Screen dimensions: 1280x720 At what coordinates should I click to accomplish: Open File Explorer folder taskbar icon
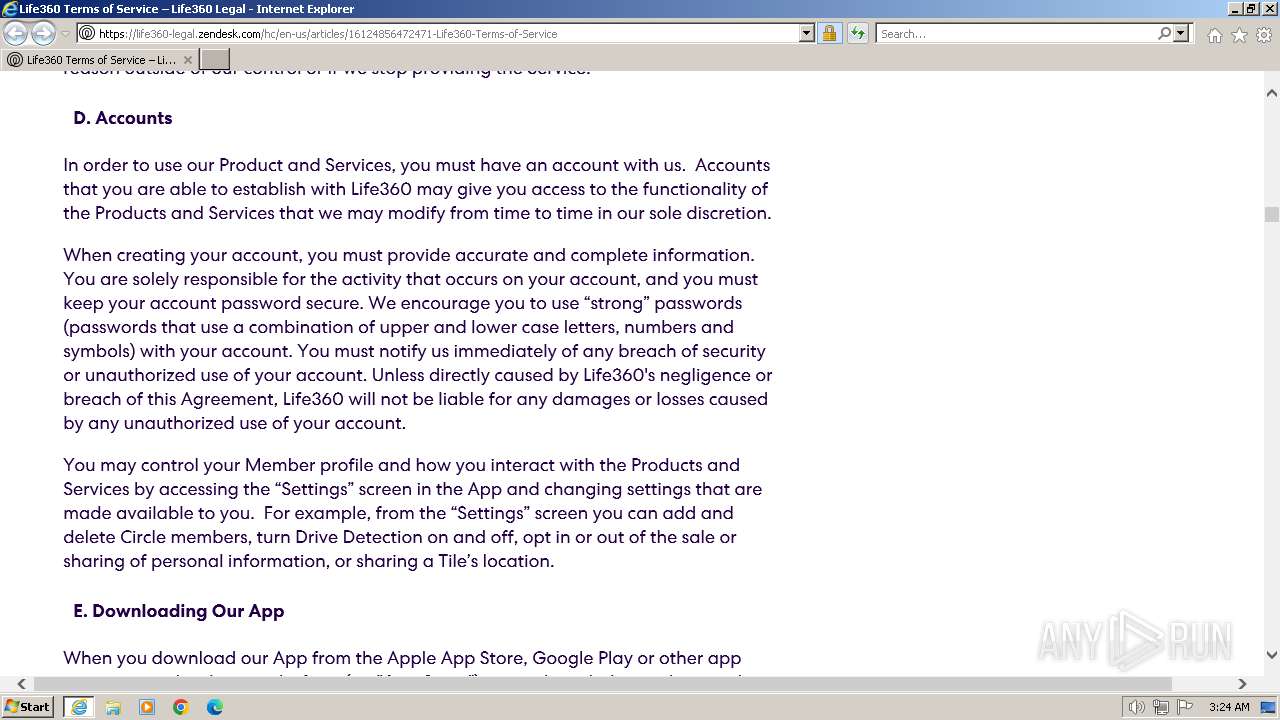click(x=113, y=707)
